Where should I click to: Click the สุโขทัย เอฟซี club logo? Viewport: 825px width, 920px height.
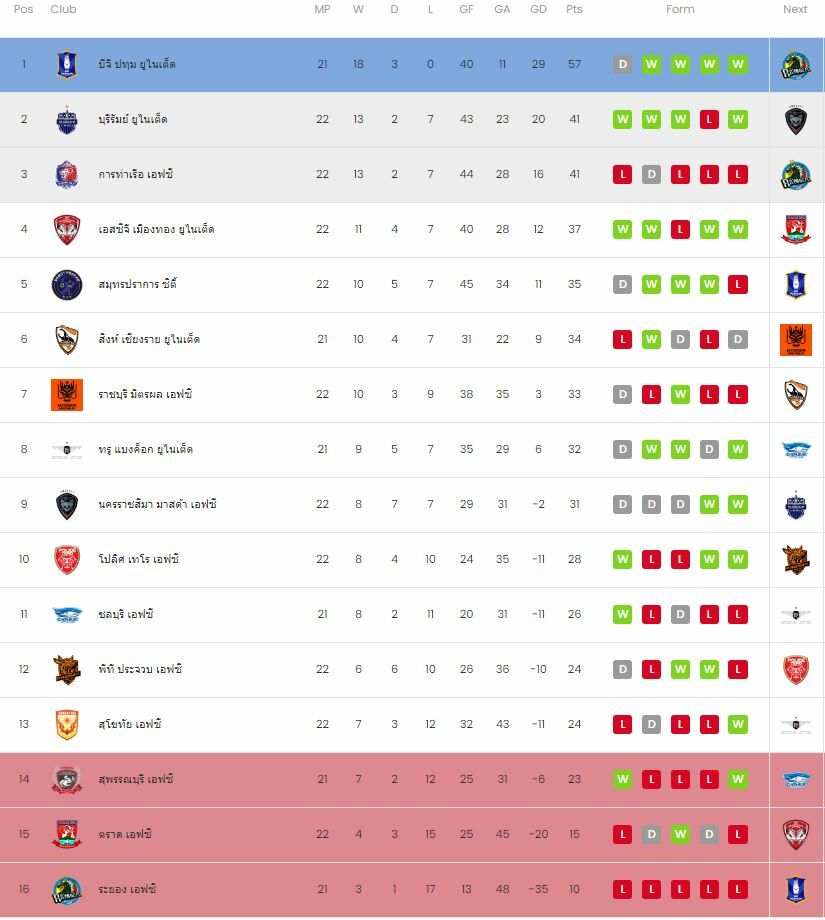click(x=67, y=725)
